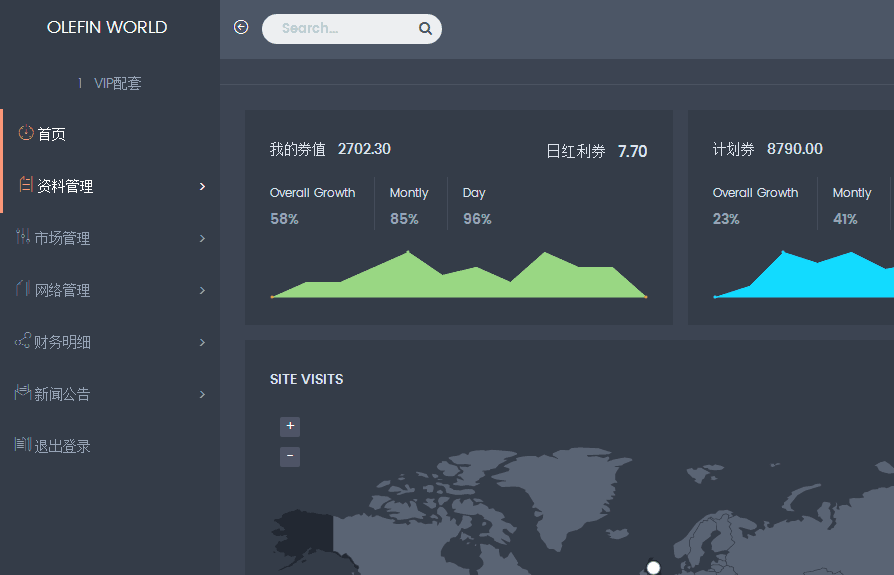Expand the 市场管理 submenu chevron
The height and width of the screenshot is (575, 894).
pos(202,238)
